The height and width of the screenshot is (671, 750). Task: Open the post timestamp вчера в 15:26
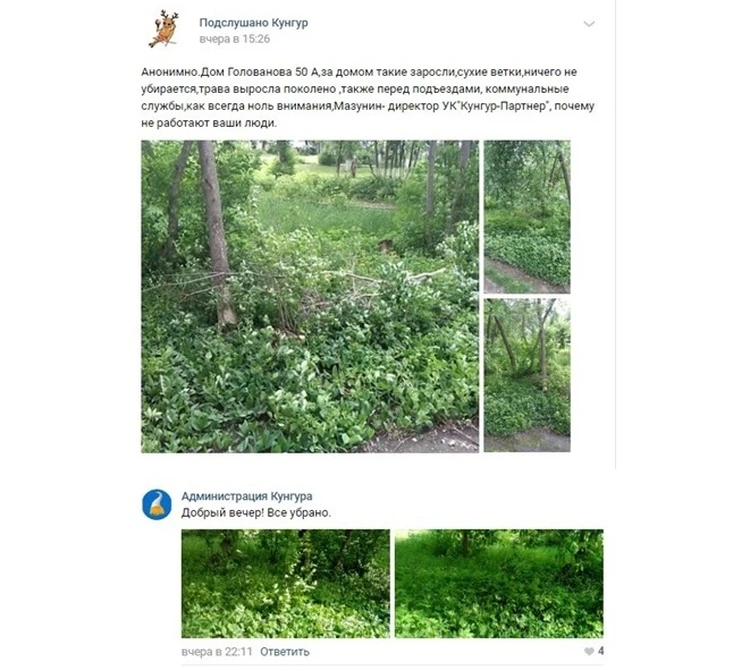(x=234, y=39)
